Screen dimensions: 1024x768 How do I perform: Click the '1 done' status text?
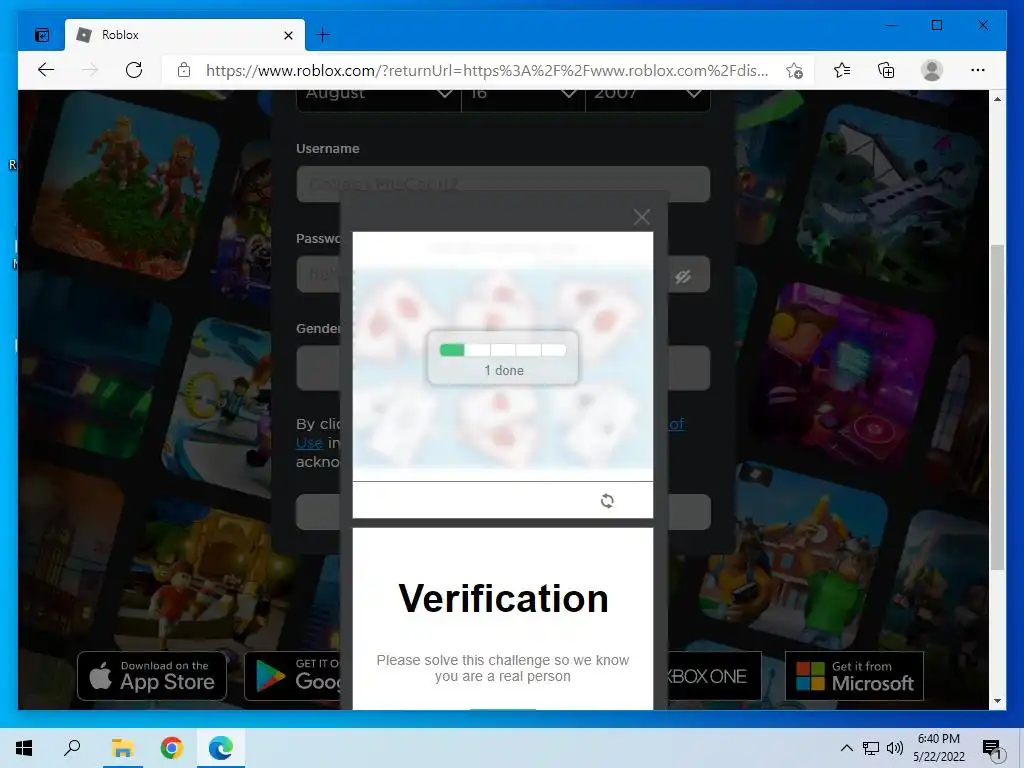click(504, 370)
